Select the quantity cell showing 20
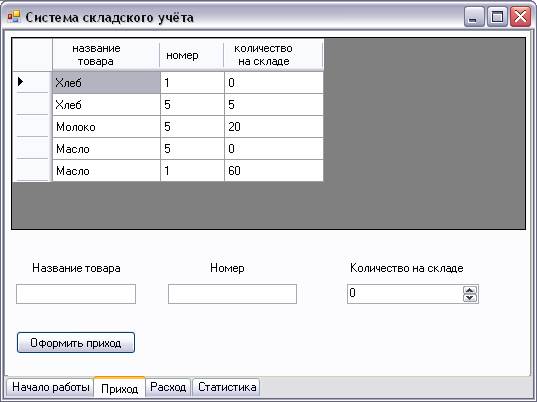This screenshot has height=402, width=537. point(274,127)
